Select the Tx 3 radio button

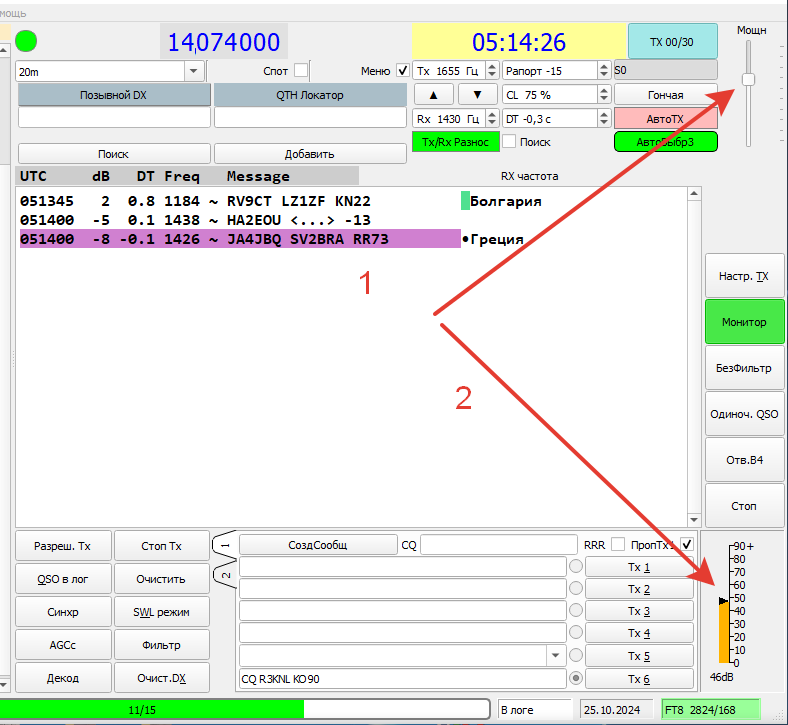click(x=576, y=610)
